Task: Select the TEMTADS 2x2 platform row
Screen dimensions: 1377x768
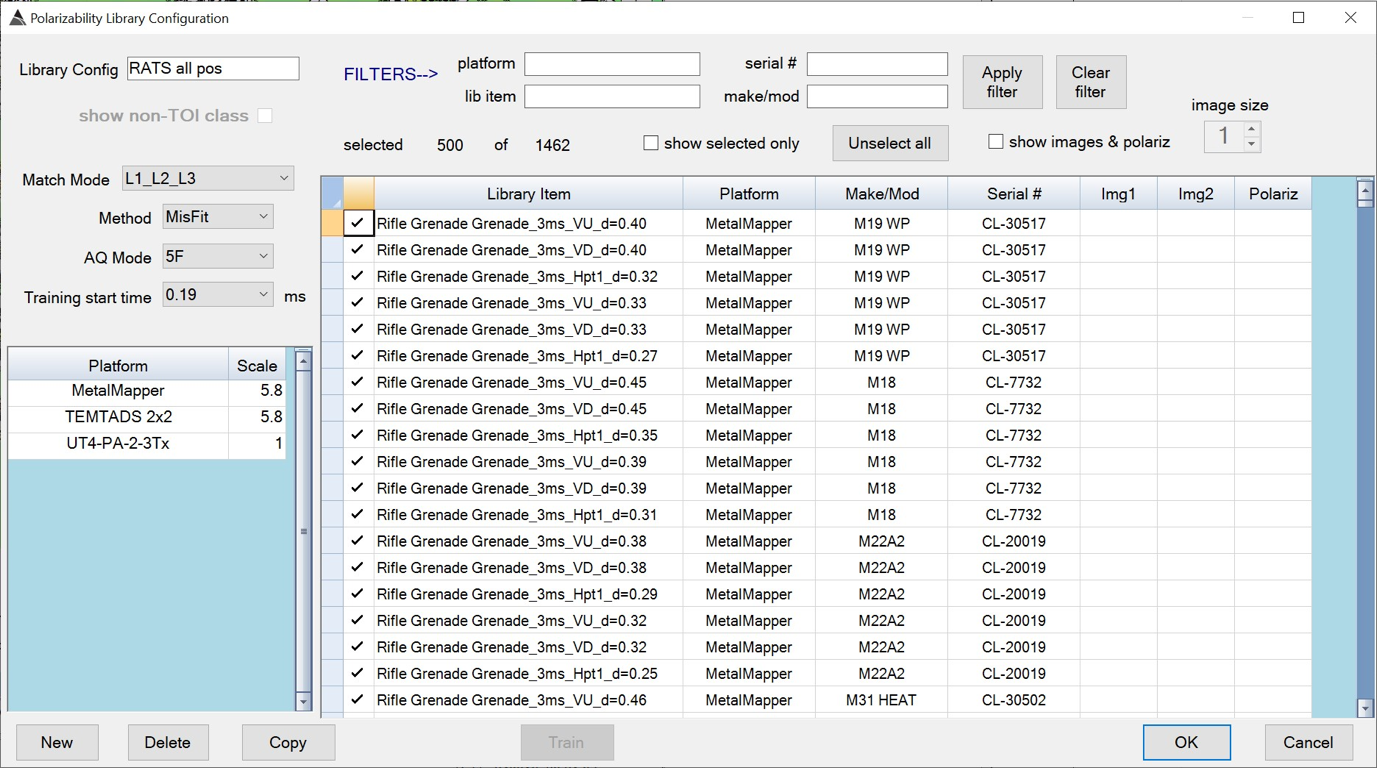Action: (x=118, y=417)
